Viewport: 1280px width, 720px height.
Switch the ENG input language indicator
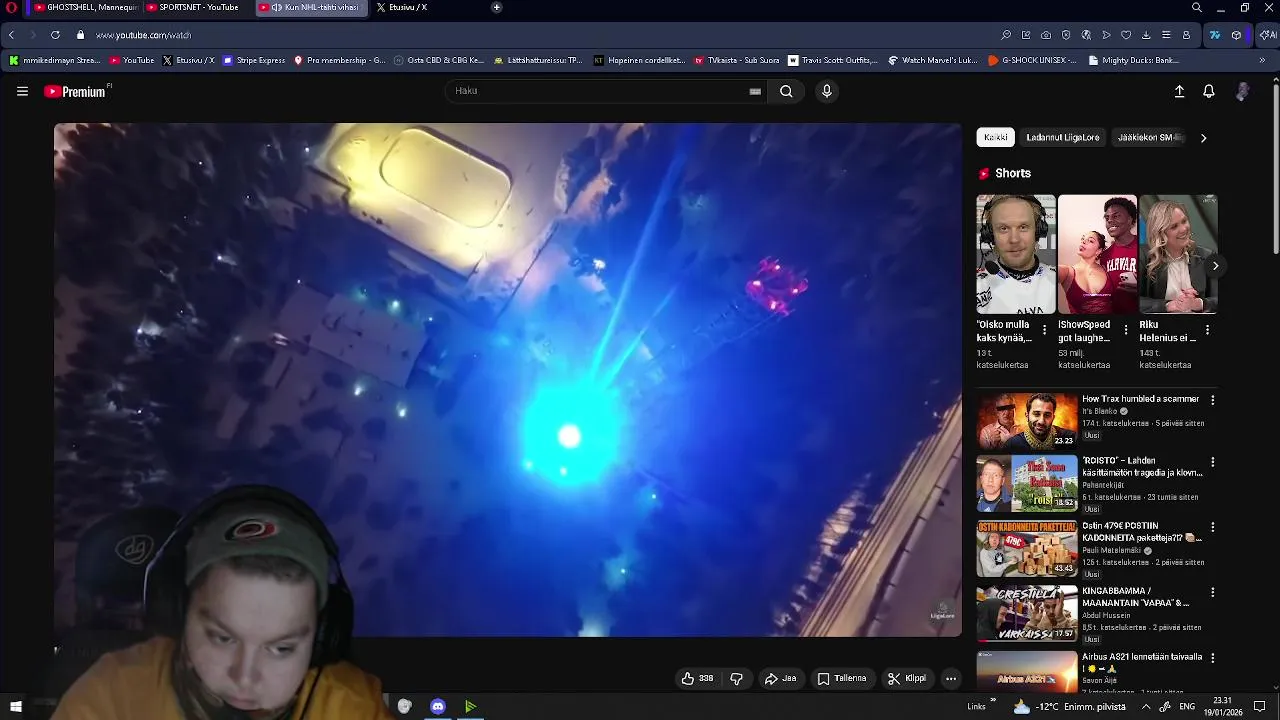pos(1187,707)
